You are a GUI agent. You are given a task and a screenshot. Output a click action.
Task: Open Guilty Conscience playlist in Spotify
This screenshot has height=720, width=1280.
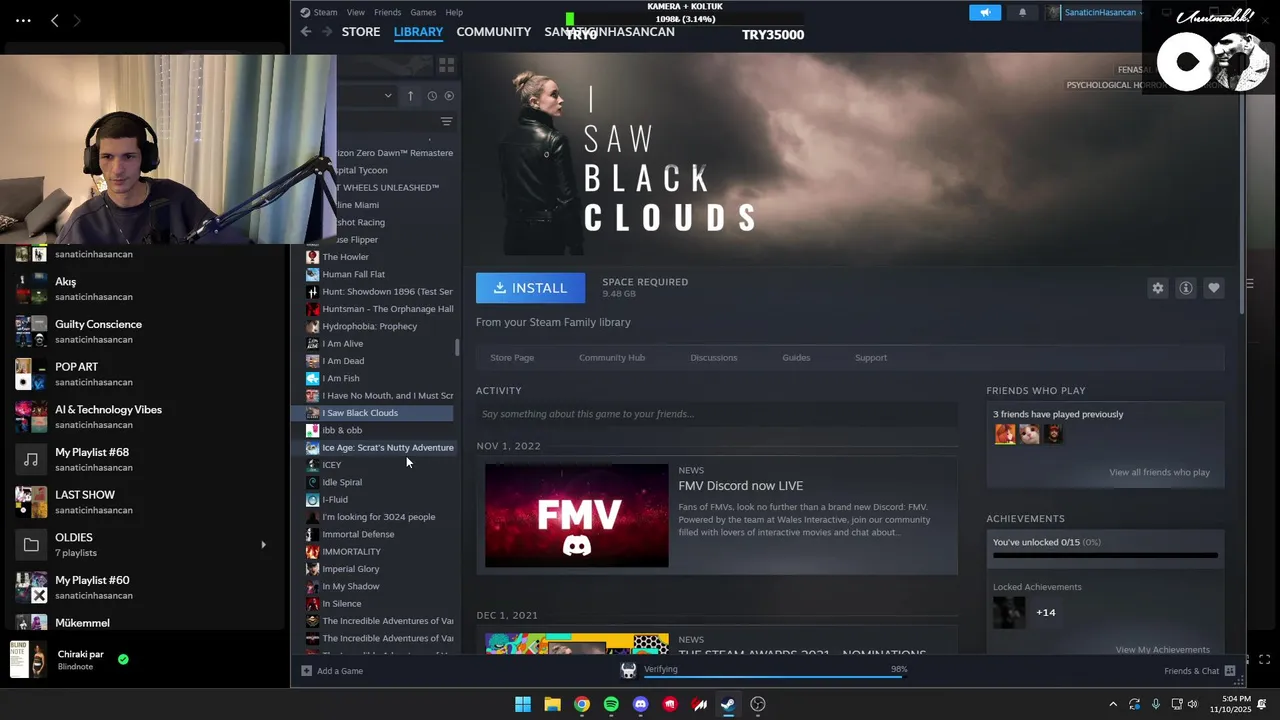(144, 331)
